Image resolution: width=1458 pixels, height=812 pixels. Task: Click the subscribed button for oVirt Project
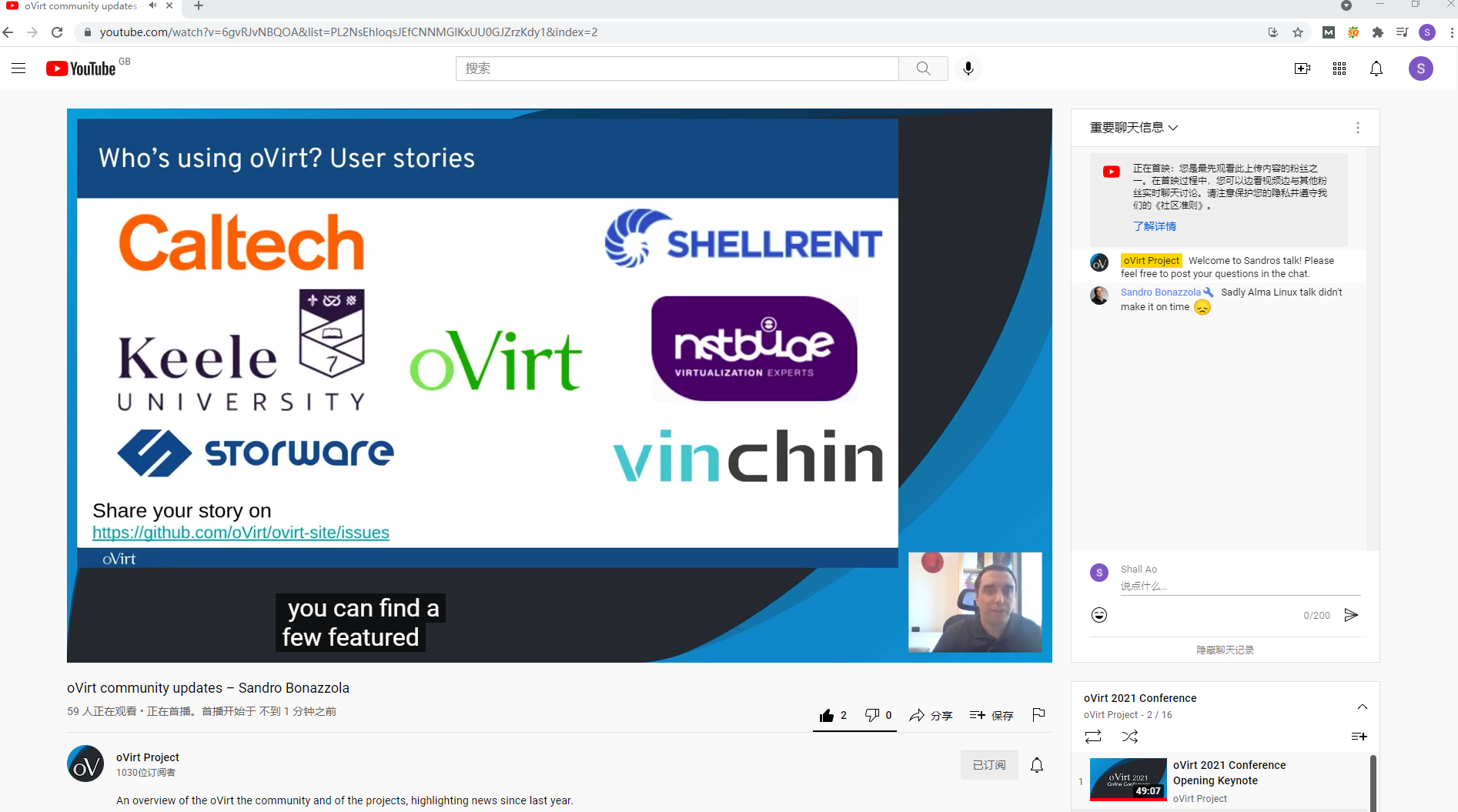click(x=989, y=765)
